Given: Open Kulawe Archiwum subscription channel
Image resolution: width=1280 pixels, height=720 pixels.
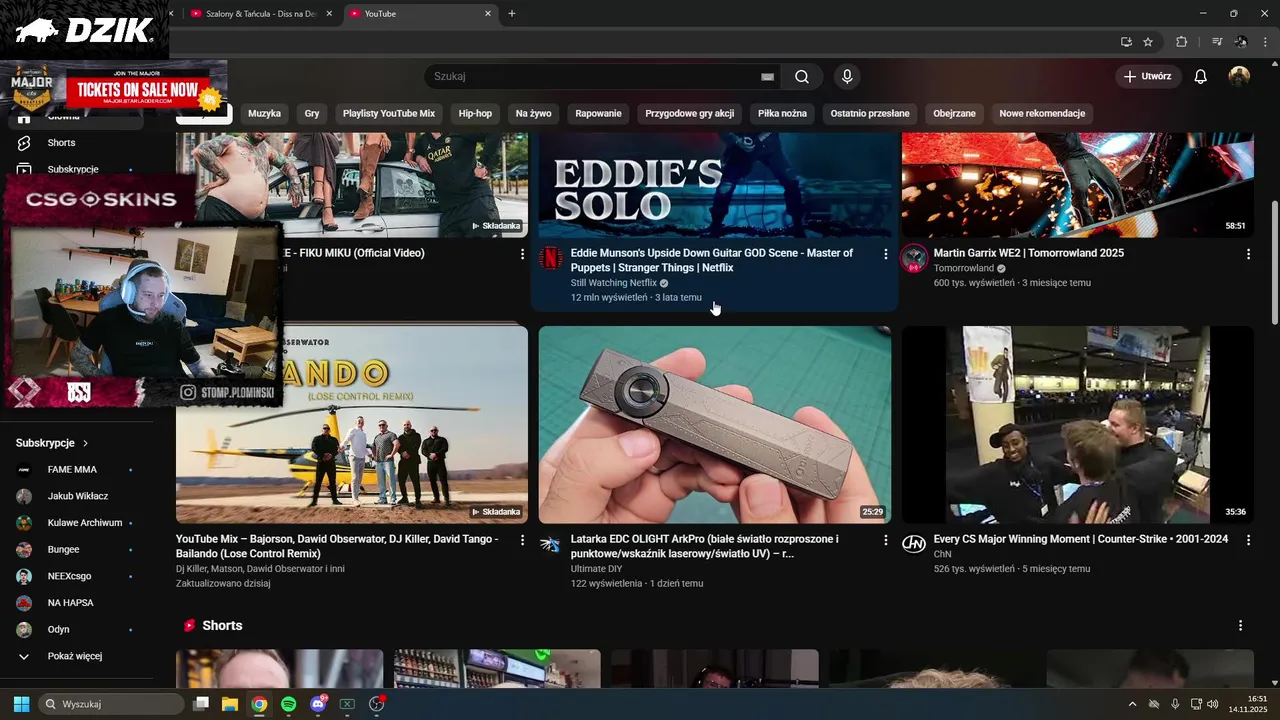Looking at the screenshot, I should [75, 523].
